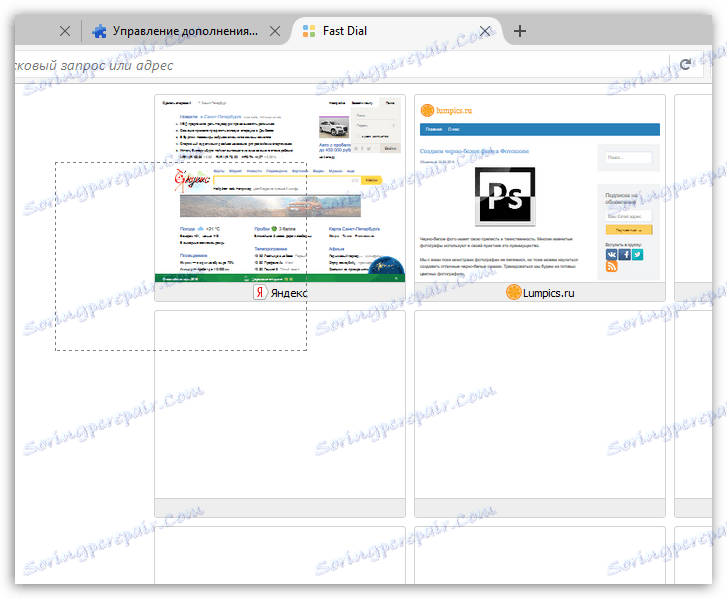Close the leftmost partially visible tab
727x599 pixels.
pyautogui.click(x=65, y=31)
